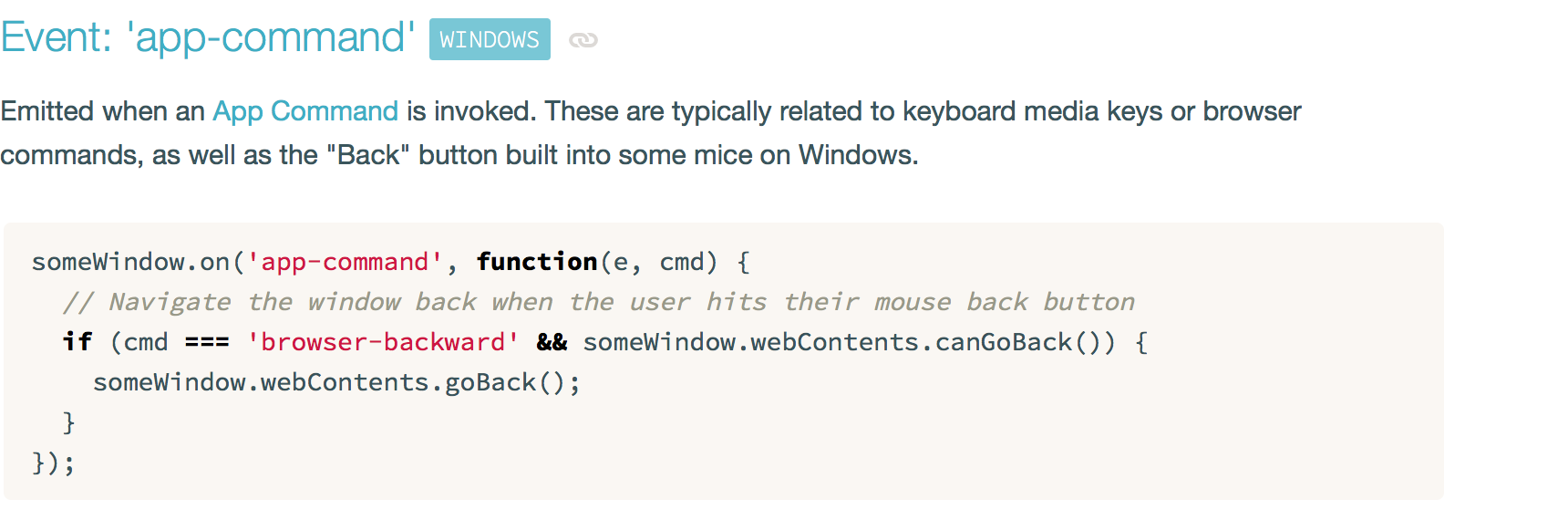The image size is (1568, 520).
Task: Click the function keyword in the code
Action: [x=537, y=263]
